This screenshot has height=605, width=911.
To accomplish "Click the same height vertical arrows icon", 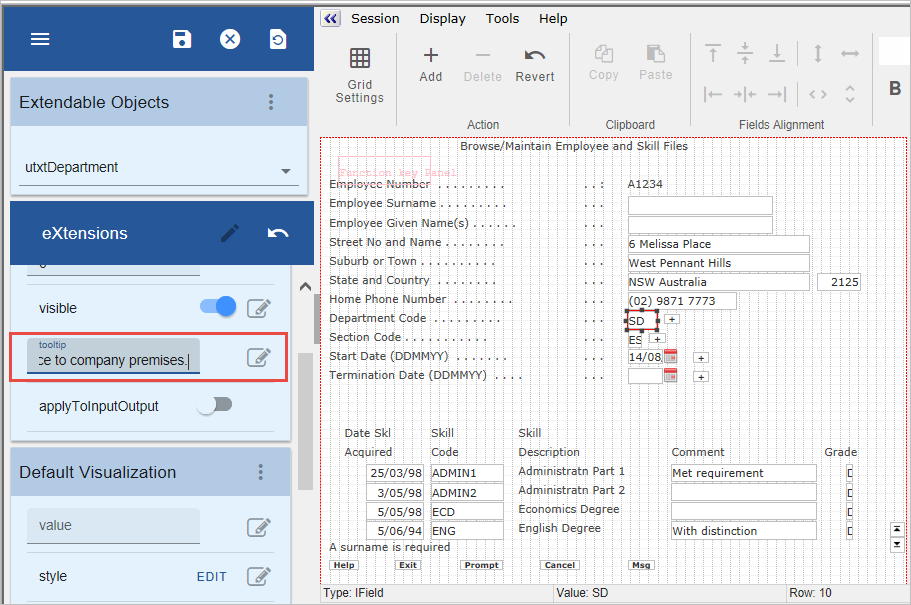I will (818, 53).
